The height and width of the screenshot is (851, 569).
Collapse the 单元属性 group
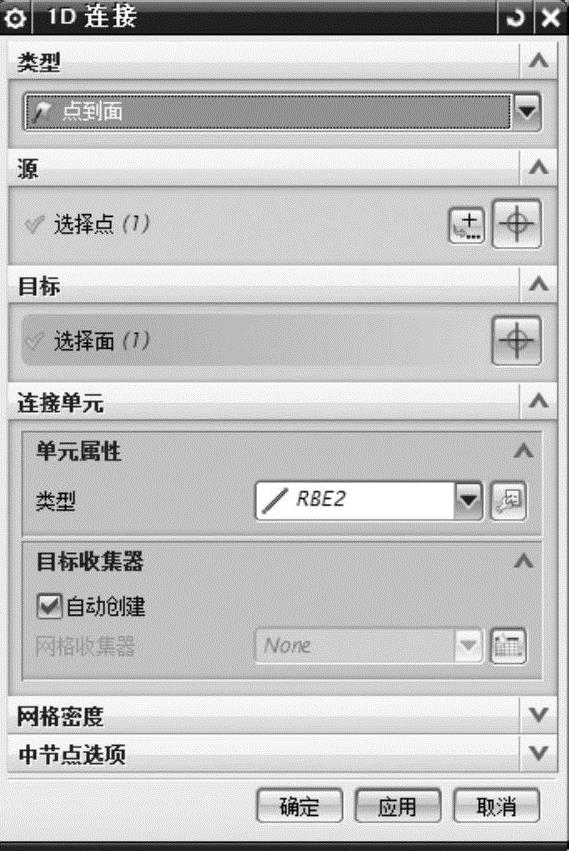click(523, 450)
